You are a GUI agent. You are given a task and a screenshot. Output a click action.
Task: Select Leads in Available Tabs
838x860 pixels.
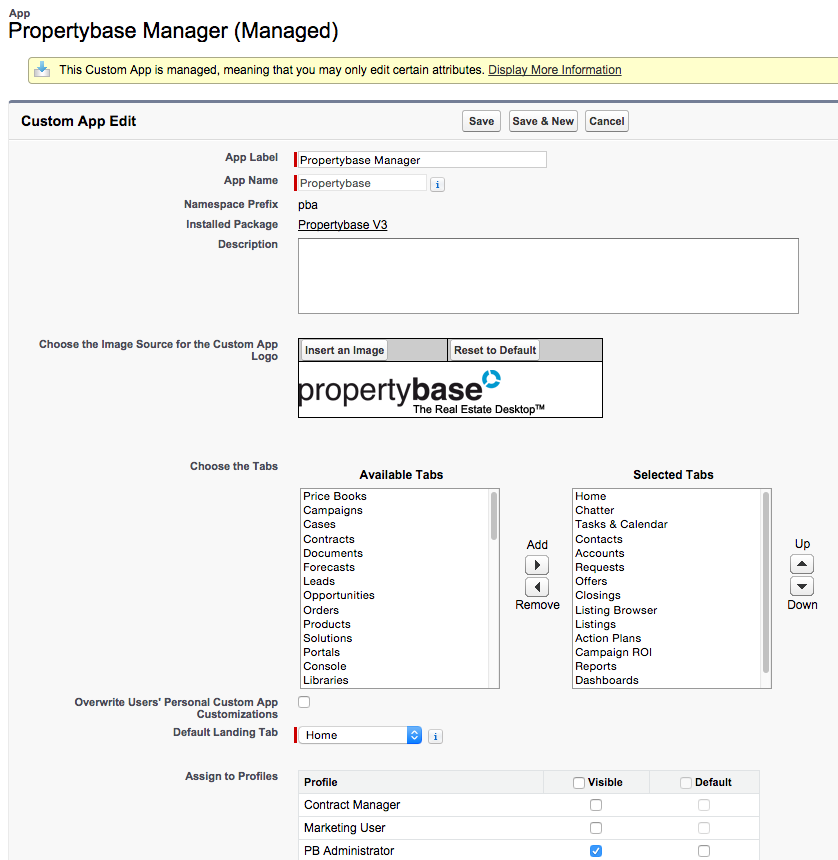(319, 581)
